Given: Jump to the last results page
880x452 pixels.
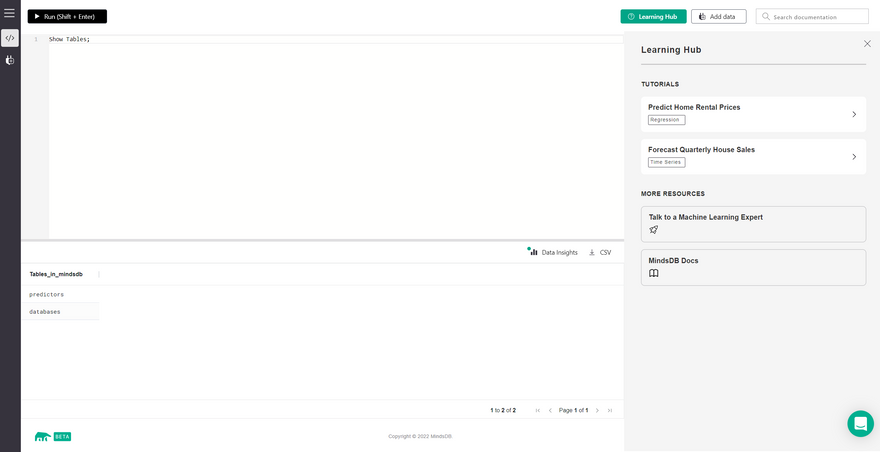Looking at the screenshot, I should [x=610, y=410].
